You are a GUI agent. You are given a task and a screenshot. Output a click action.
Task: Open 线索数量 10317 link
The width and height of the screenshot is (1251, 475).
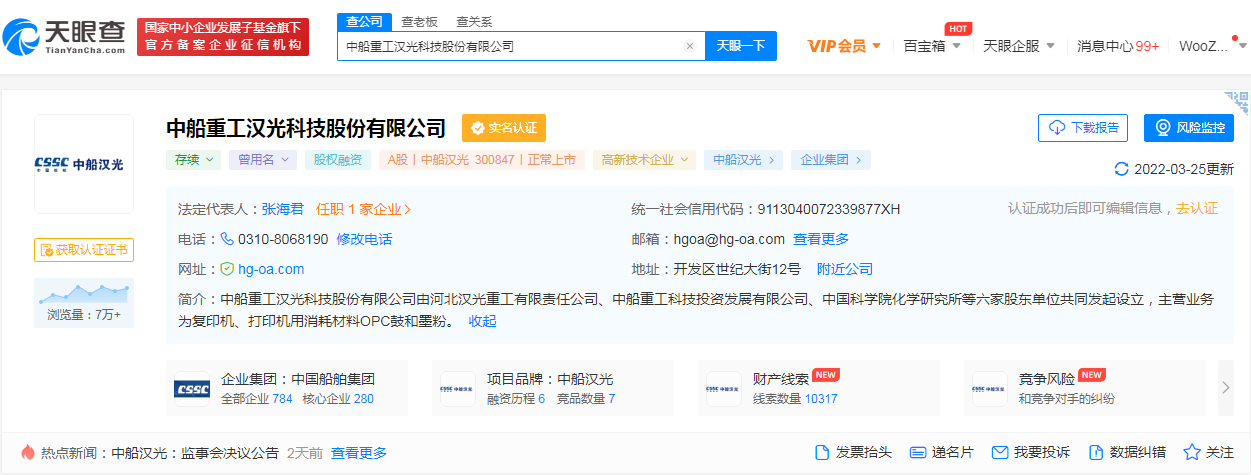click(x=795, y=398)
